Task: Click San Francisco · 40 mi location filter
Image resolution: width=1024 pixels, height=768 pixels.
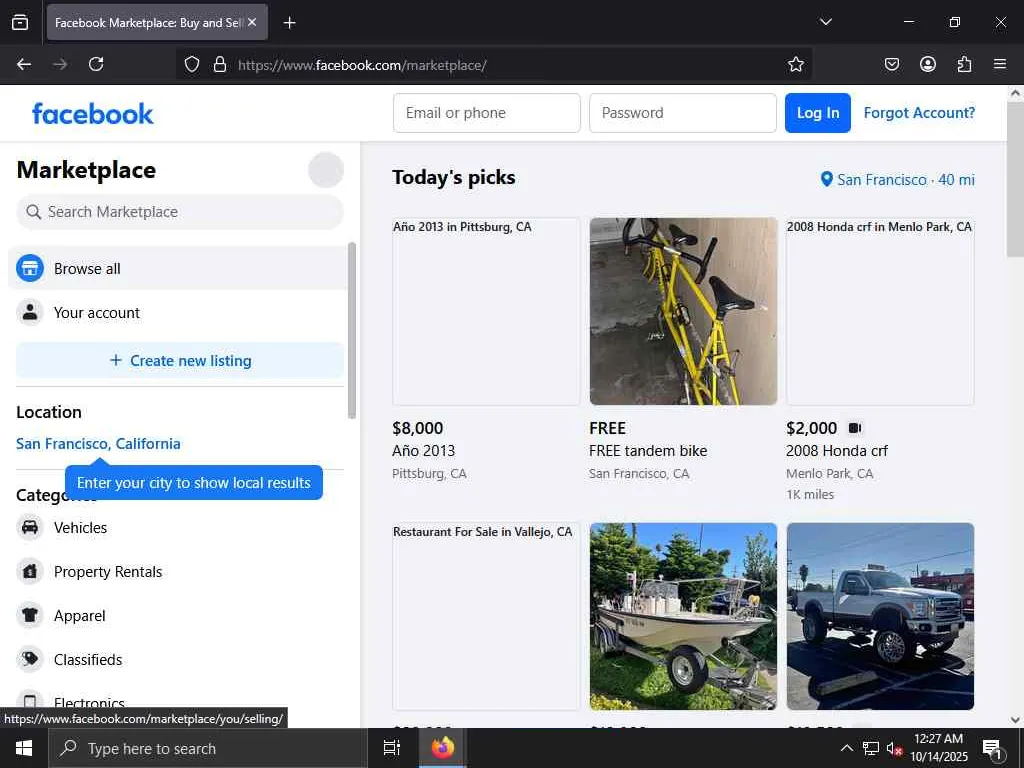Action: point(897,180)
